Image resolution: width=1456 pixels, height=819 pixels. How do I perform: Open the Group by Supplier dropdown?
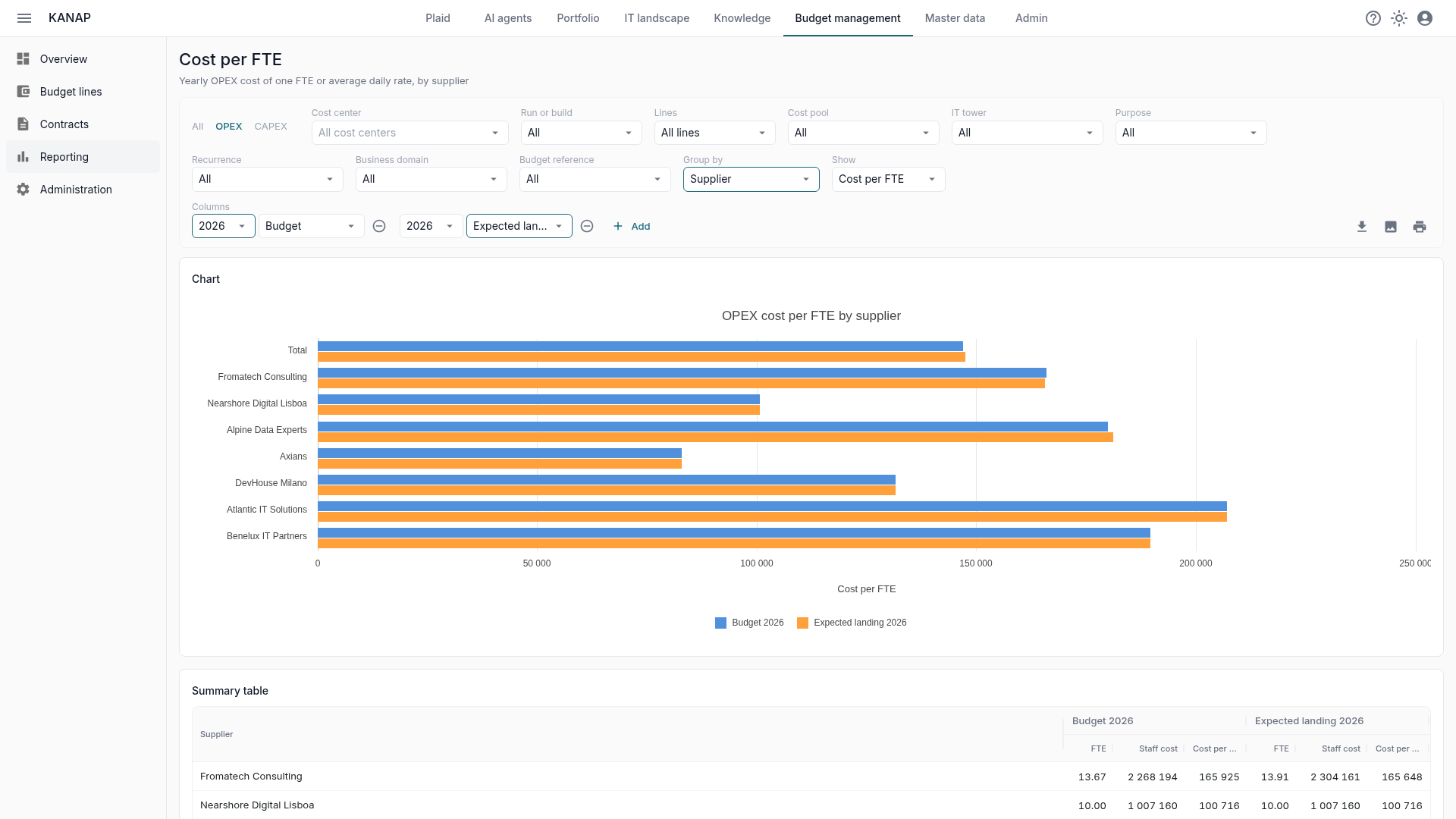(x=751, y=180)
